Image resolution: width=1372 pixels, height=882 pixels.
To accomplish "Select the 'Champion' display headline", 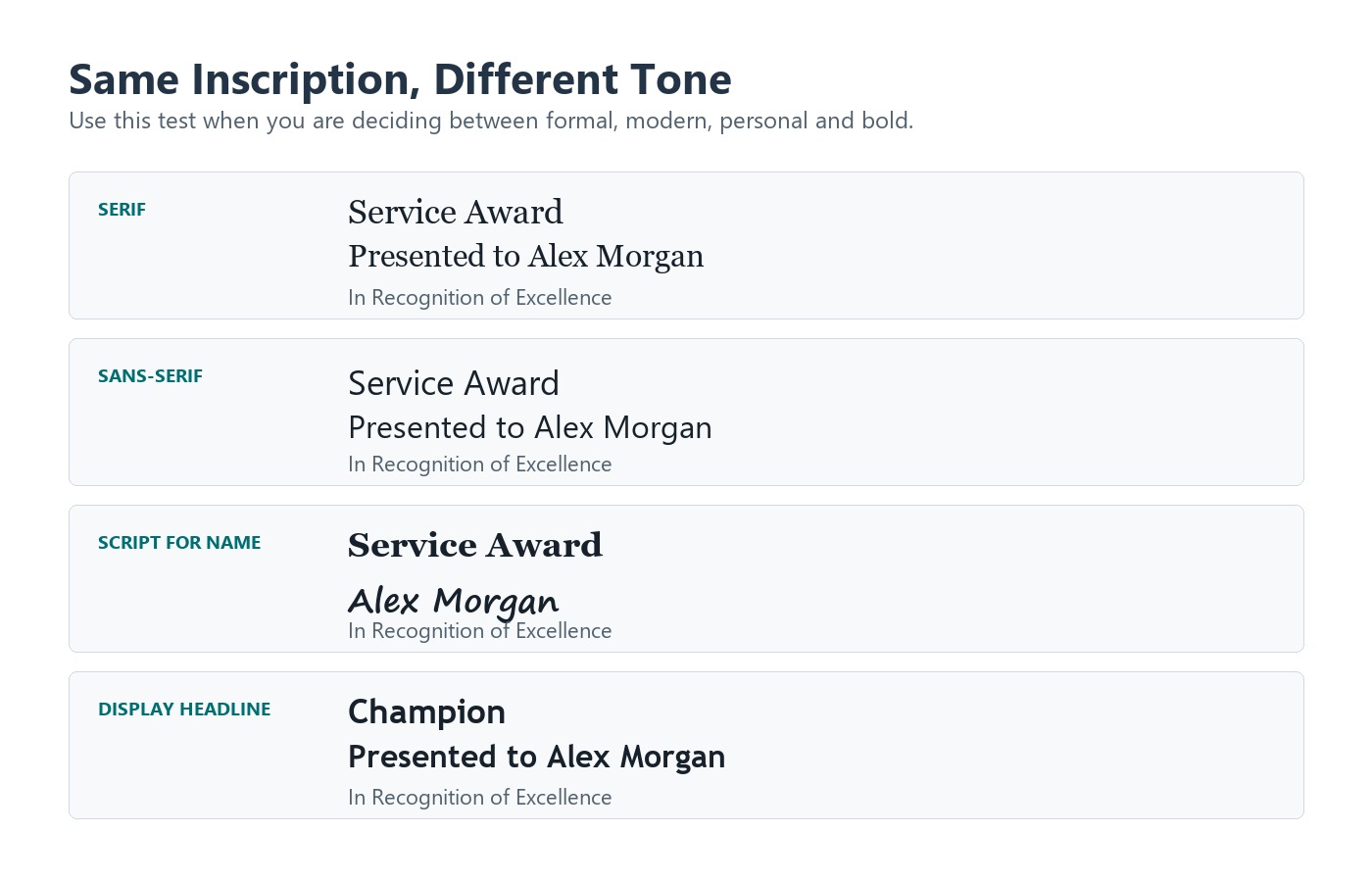I will click(x=427, y=712).
